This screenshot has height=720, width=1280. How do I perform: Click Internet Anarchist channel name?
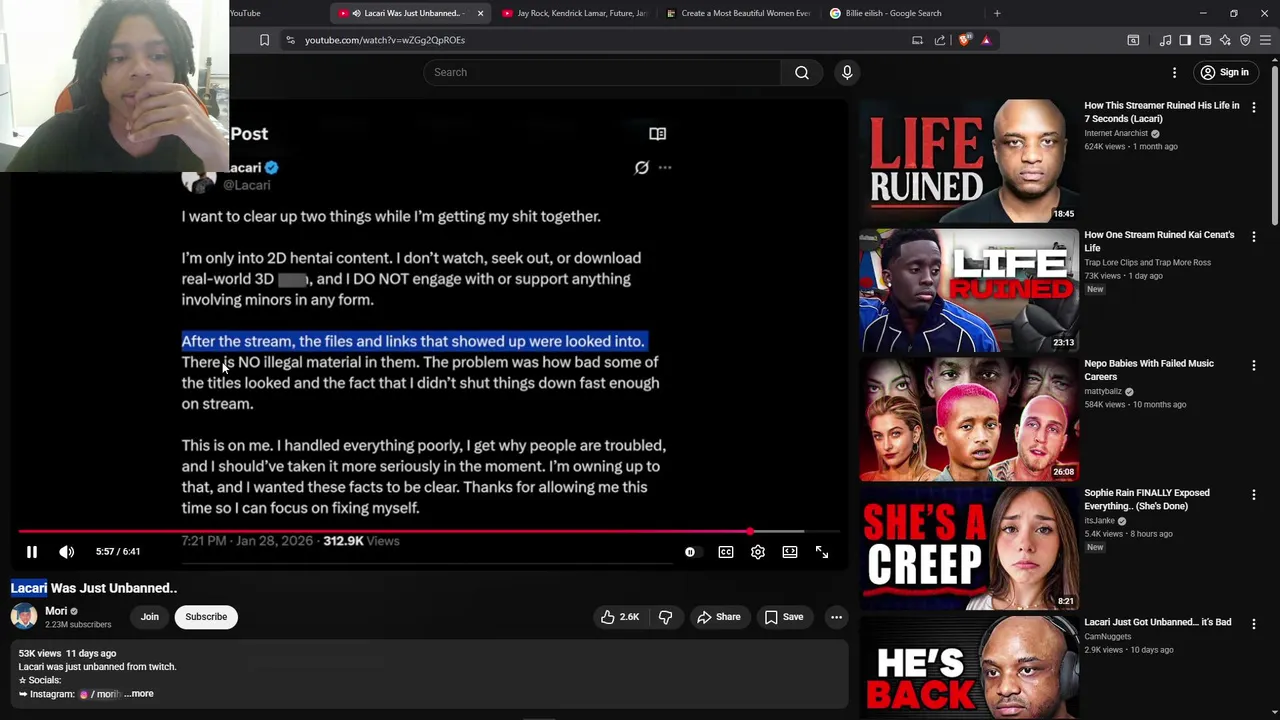click(1117, 134)
